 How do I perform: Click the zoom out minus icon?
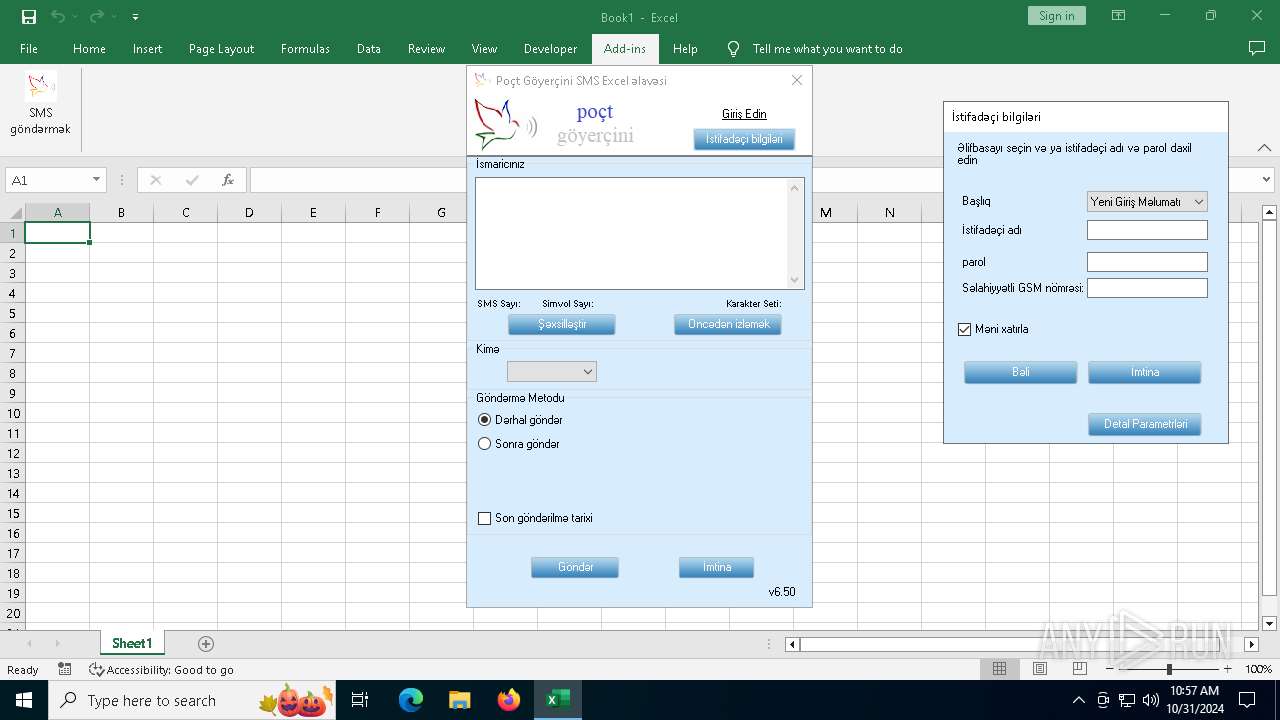point(1110,669)
